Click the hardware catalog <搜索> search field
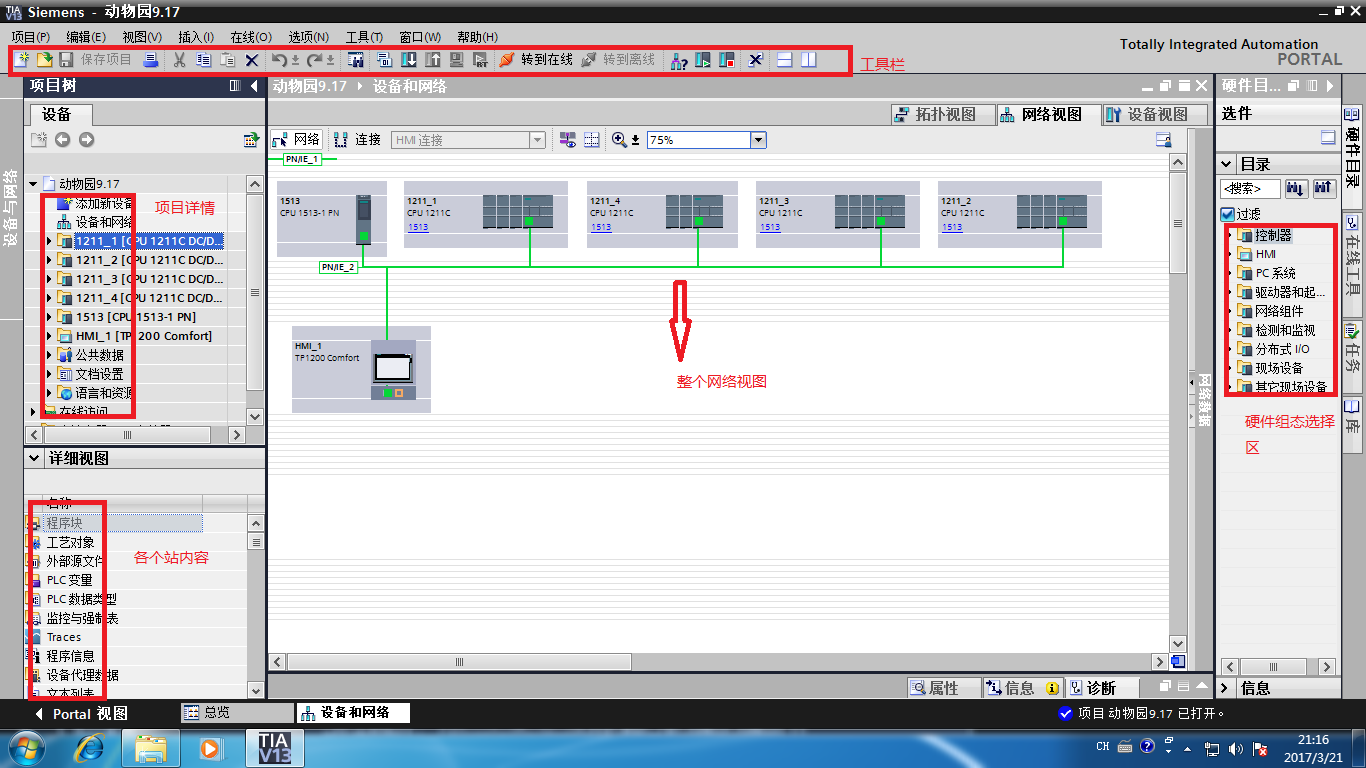Image resolution: width=1366 pixels, height=768 pixels. click(1250, 188)
